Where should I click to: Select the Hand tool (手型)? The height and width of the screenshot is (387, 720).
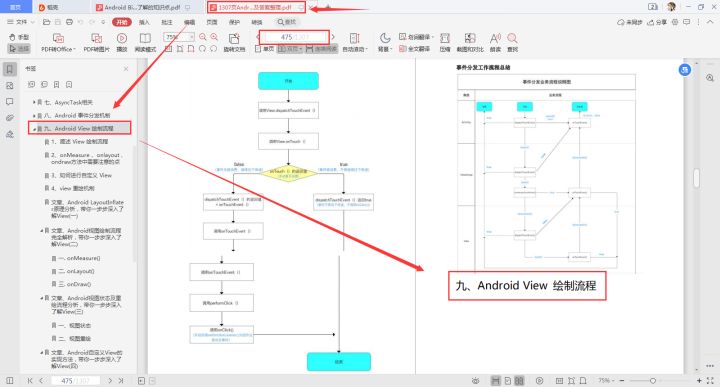[x=19, y=37]
